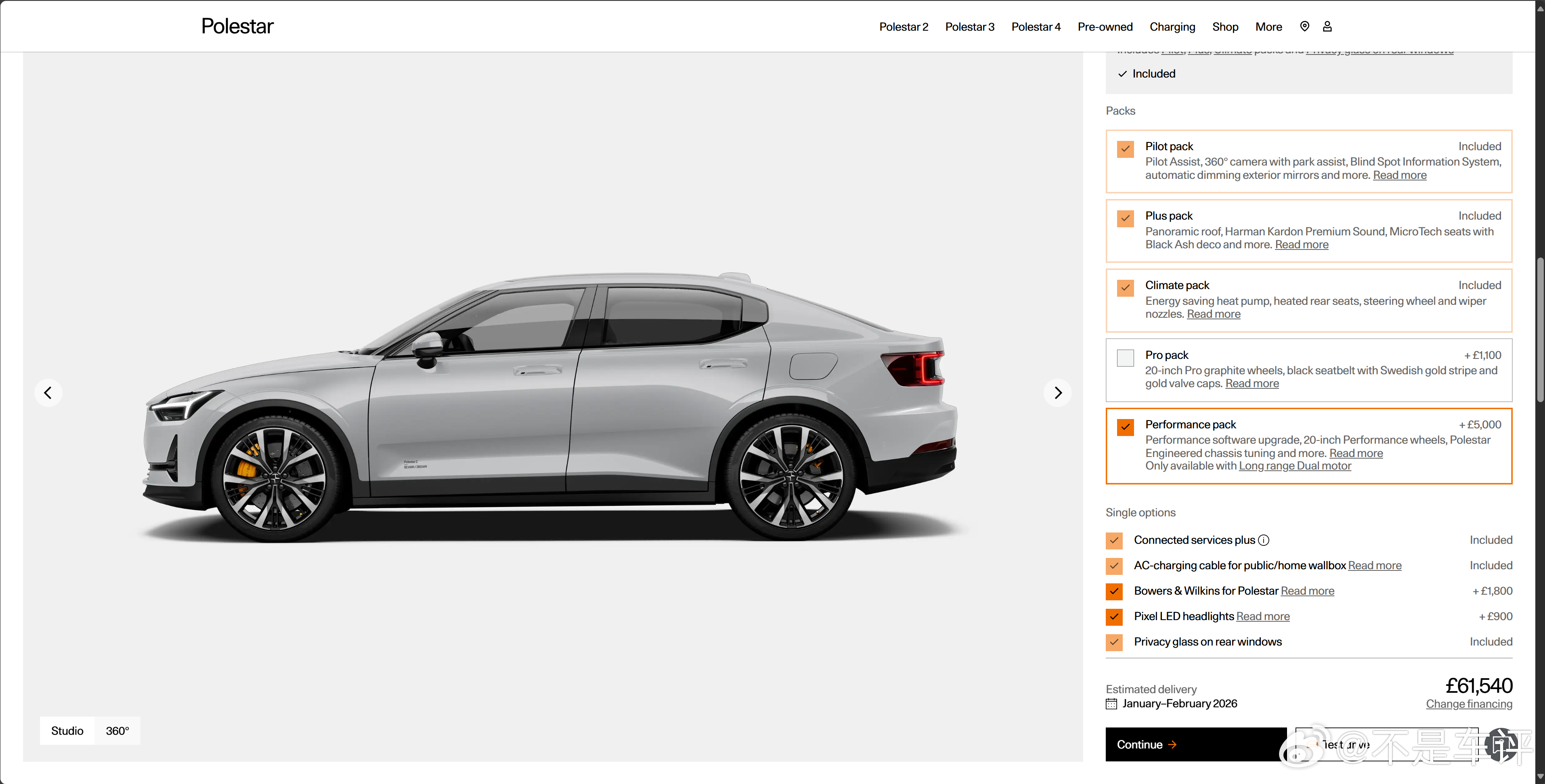This screenshot has height=784, width=1545.
Task: Switch to 360° view
Action: coord(117,731)
